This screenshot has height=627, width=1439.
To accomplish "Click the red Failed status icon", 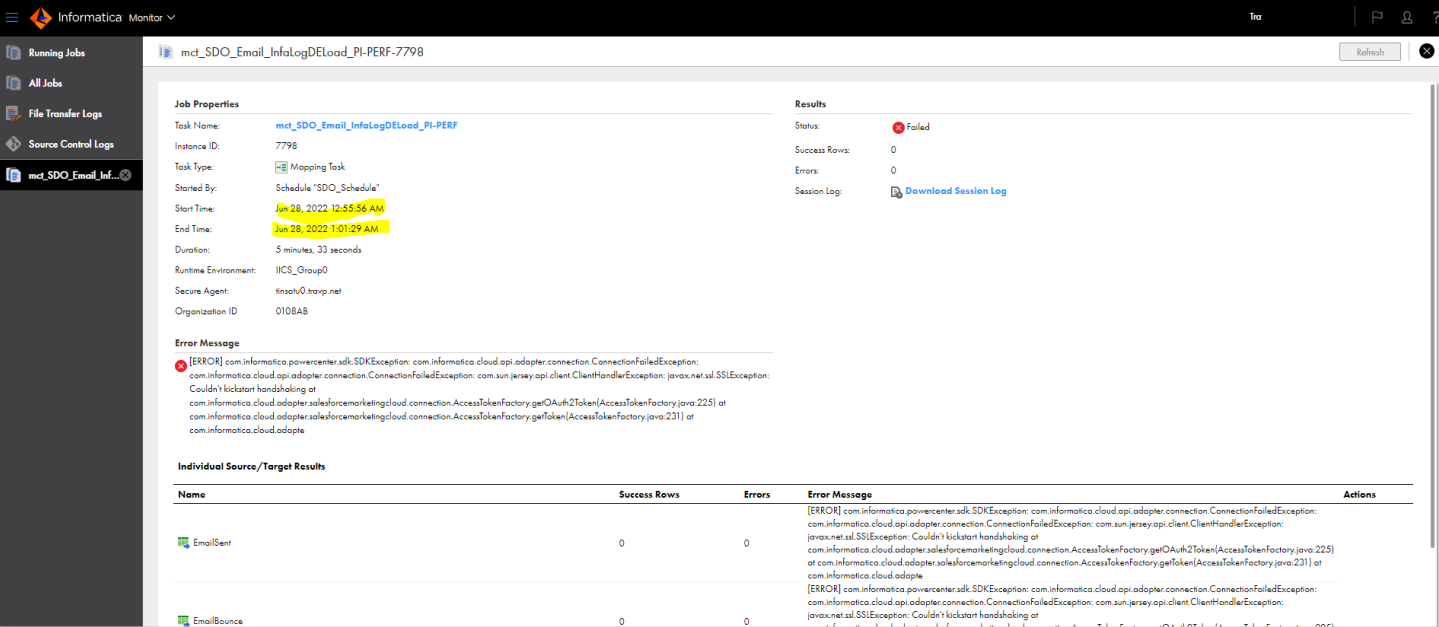I will click(x=898, y=127).
